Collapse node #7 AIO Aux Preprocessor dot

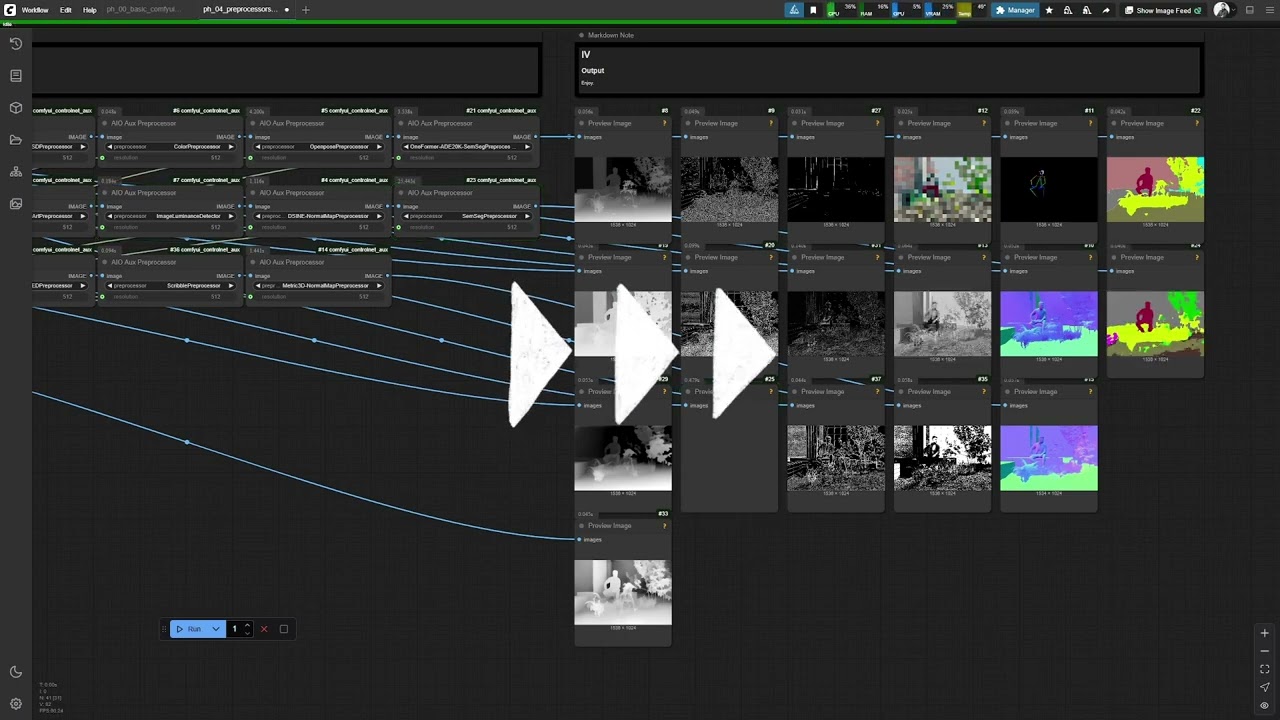point(103,193)
